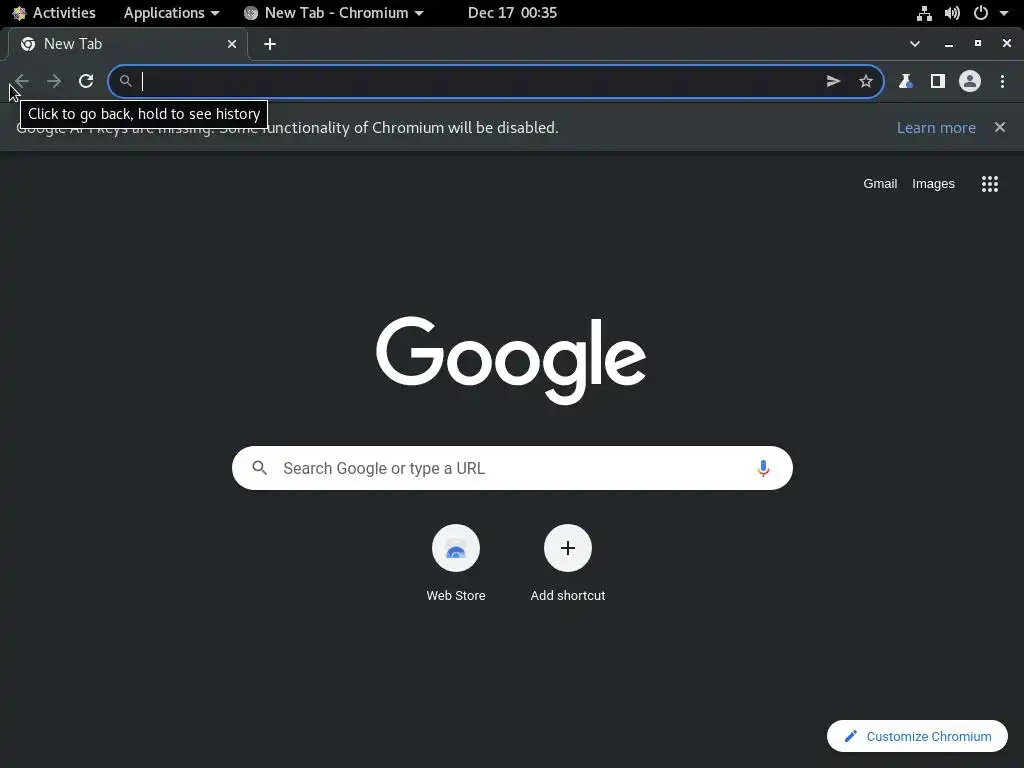Click Customize Chromium button
Viewport: 1024px width, 768px height.
917,736
